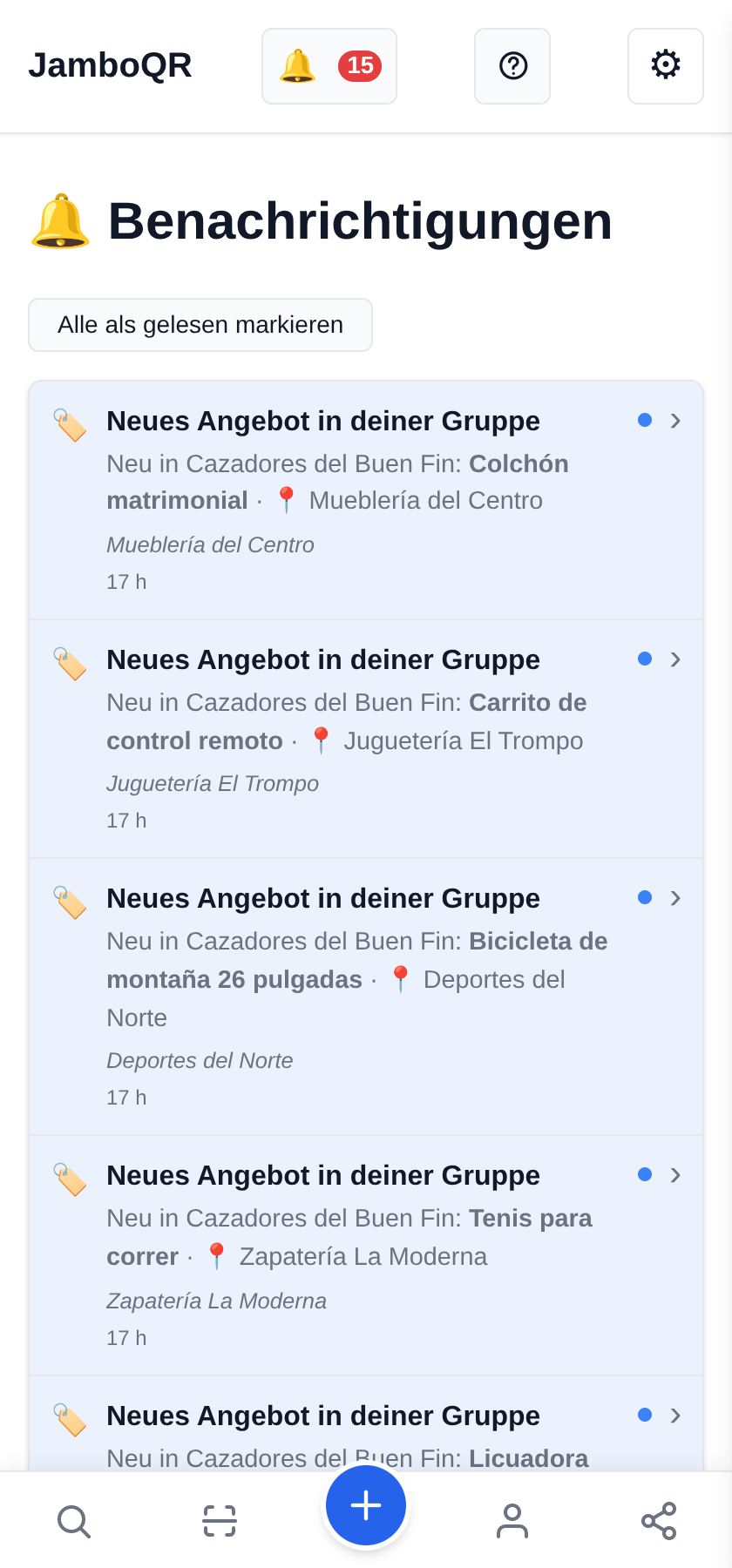Open the settings gear in header

point(666,66)
